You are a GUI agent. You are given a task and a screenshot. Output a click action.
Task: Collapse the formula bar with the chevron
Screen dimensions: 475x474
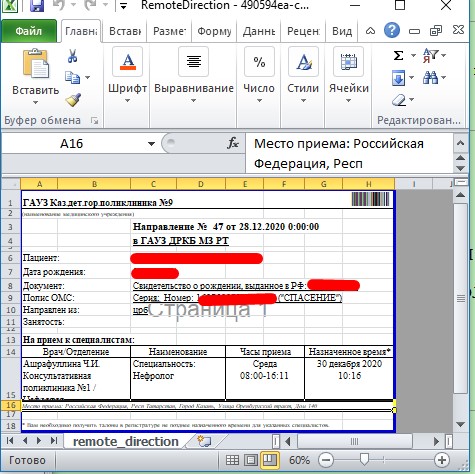[460, 143]
